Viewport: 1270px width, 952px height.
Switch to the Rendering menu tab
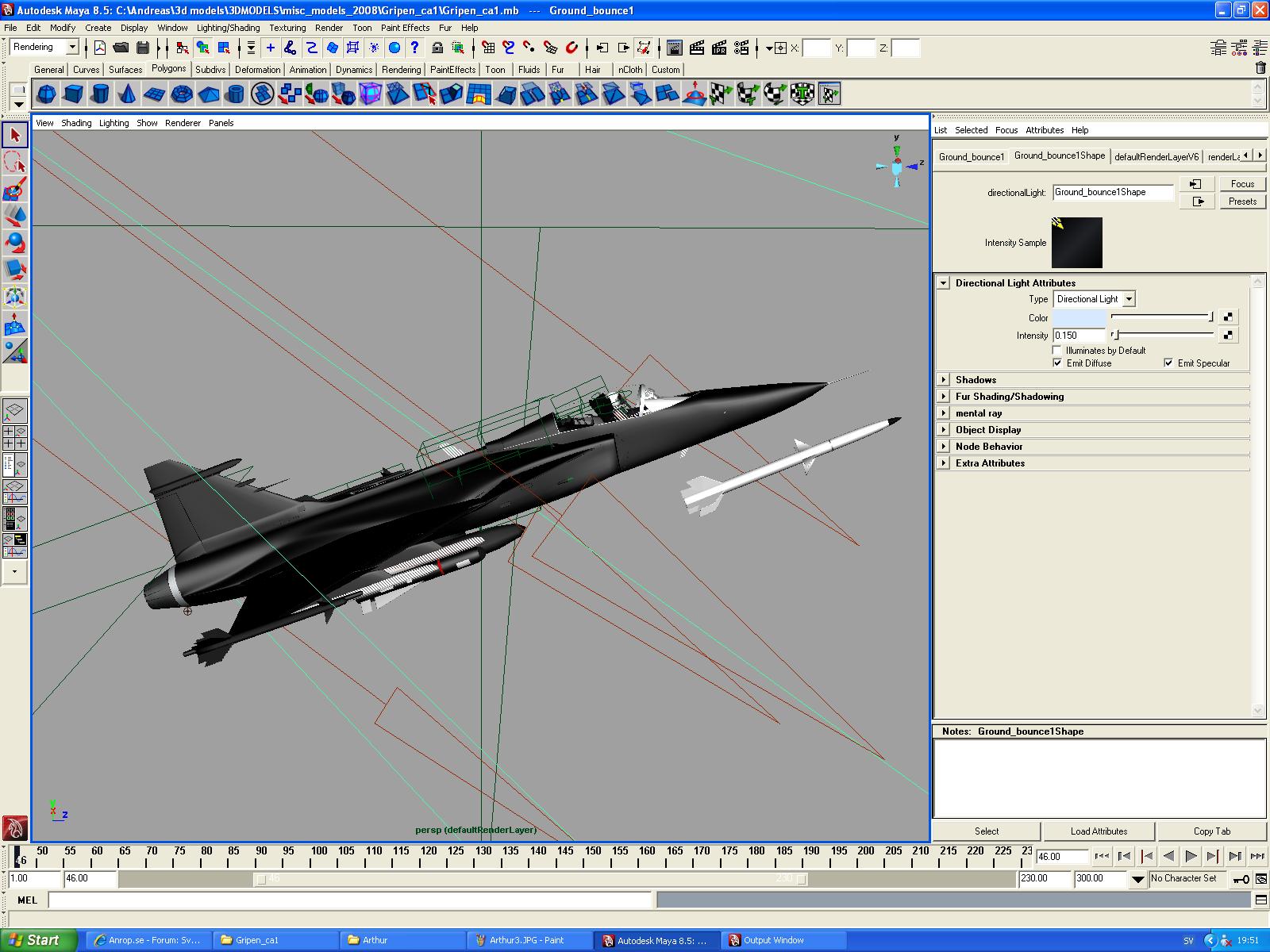click(400, 69)
